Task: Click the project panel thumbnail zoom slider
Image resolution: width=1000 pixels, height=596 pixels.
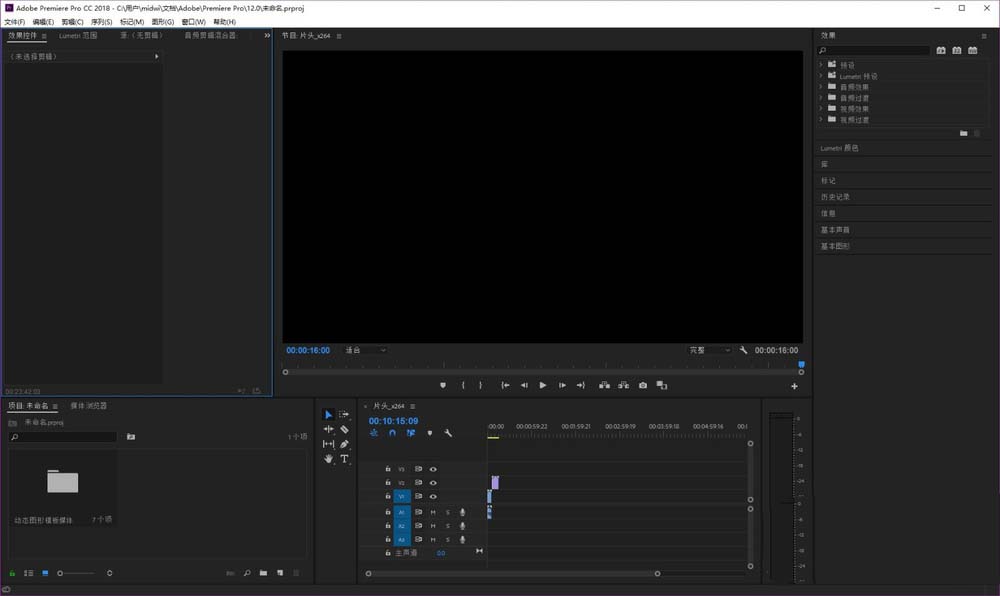Action: [x=61, y=573]
